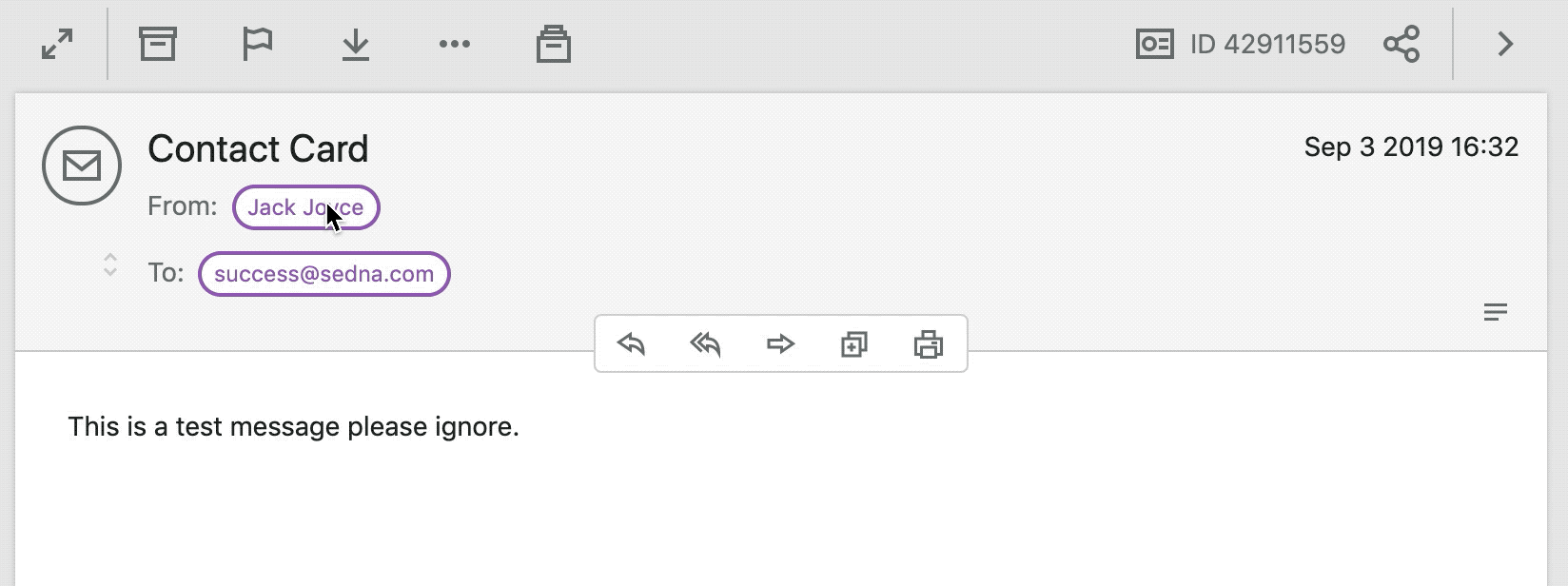Open the contact card ID icon
Viewport: 1568px width, 586px height.
click(x=1155, y=44)
